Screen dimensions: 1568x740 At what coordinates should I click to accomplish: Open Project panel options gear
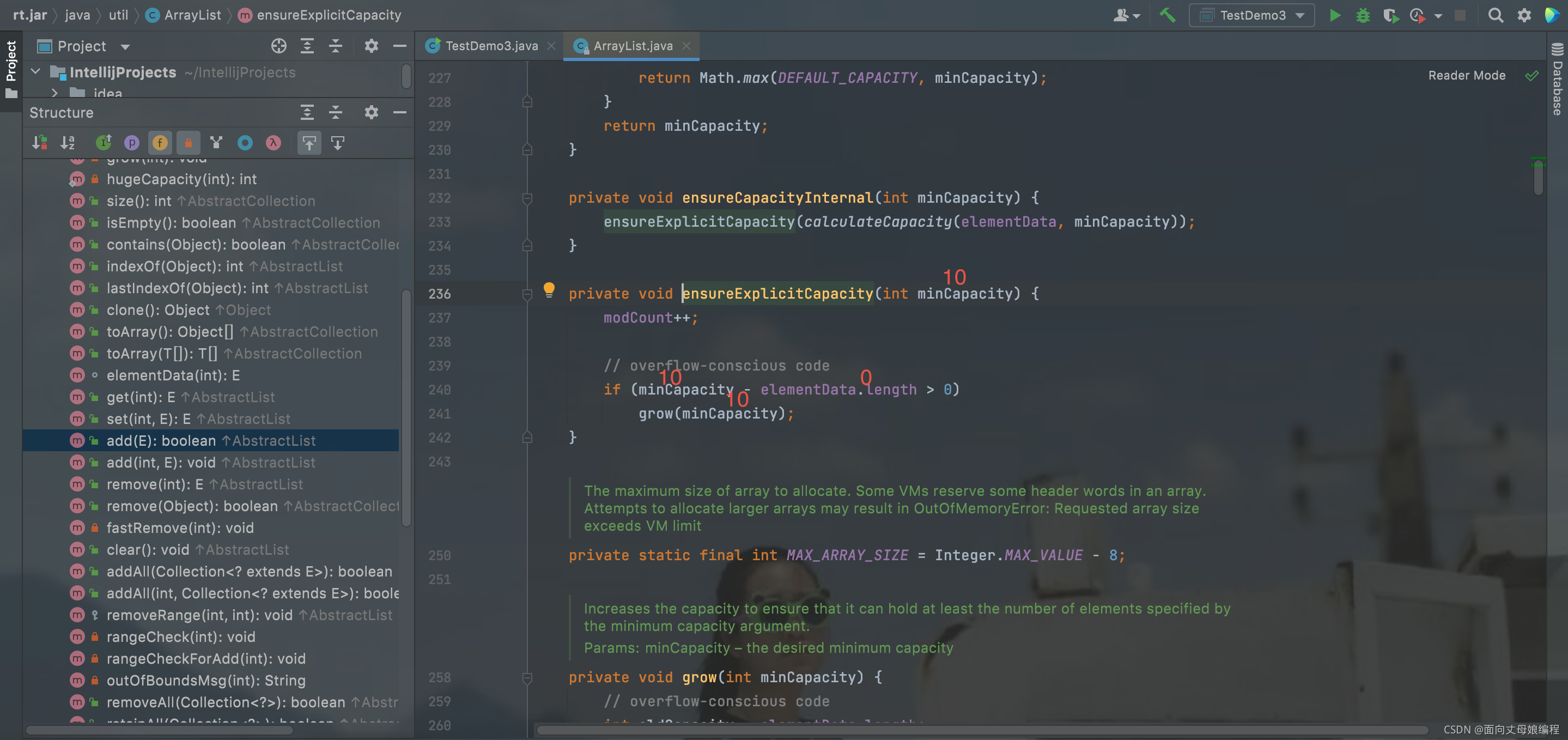(370, 46)
